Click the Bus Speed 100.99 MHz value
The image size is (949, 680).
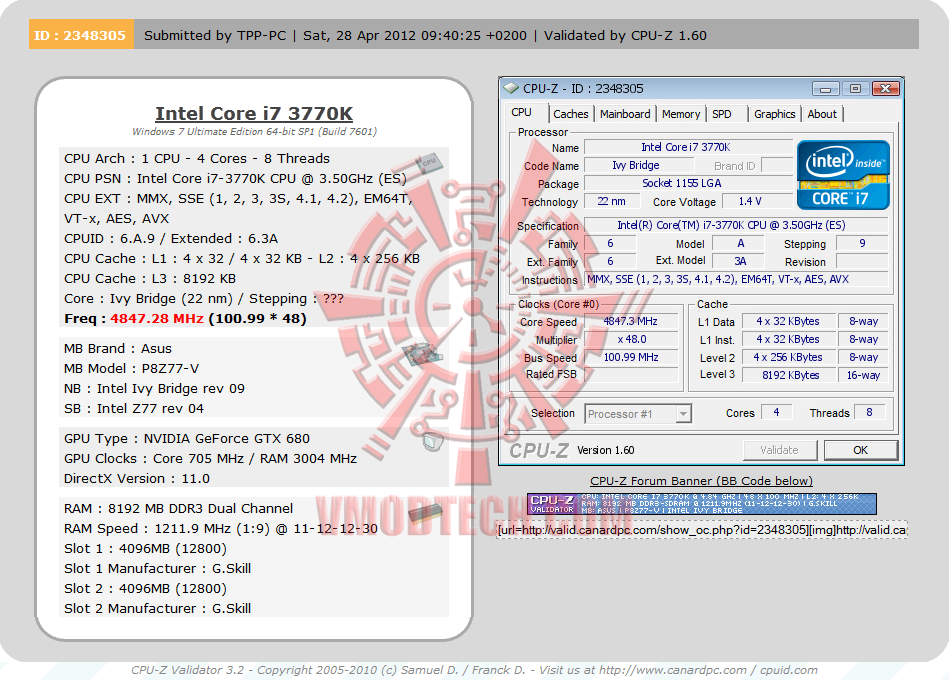pos(630,357)
